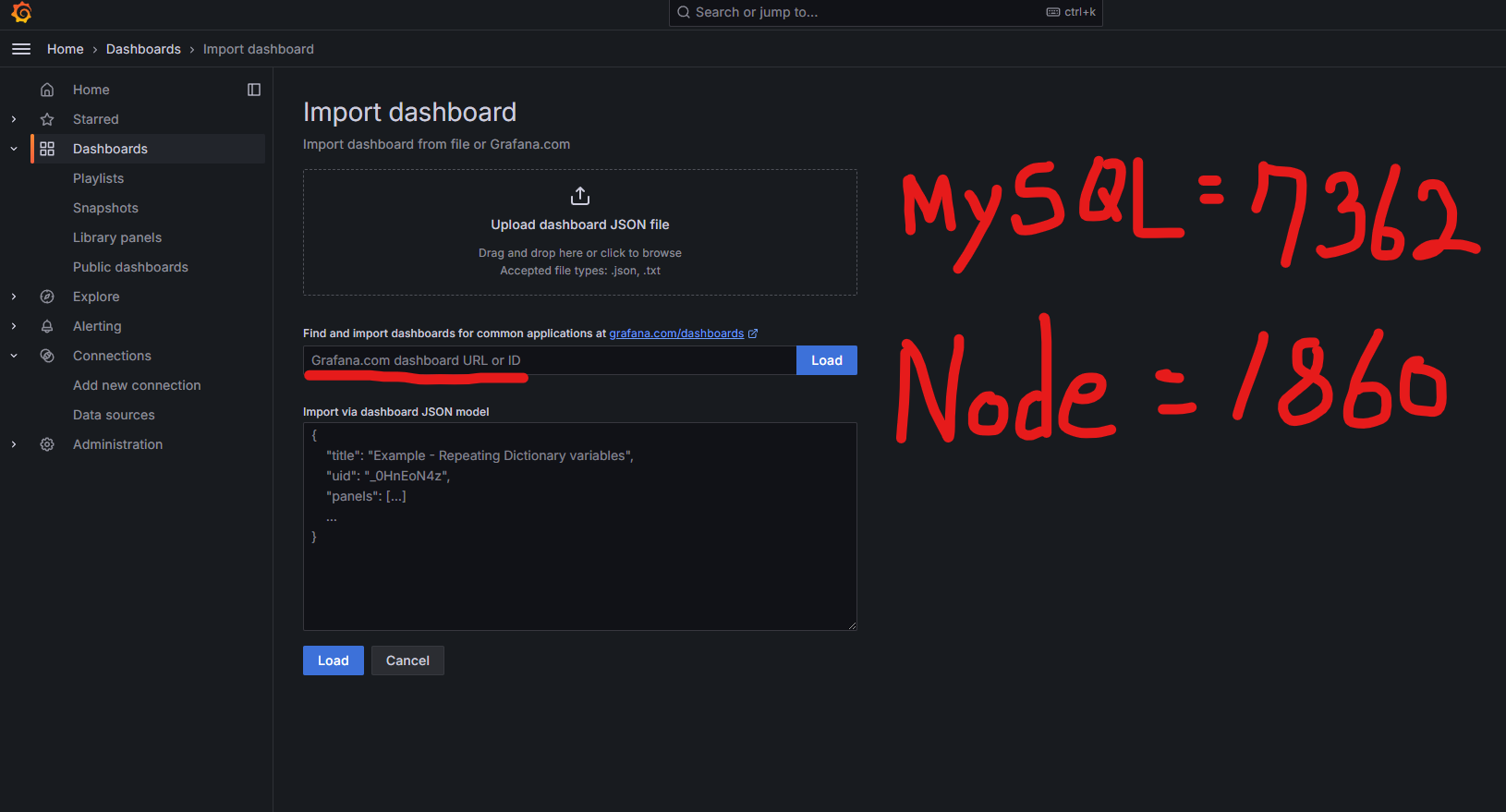
Task: Click the Cancel button
Action: 407,661
